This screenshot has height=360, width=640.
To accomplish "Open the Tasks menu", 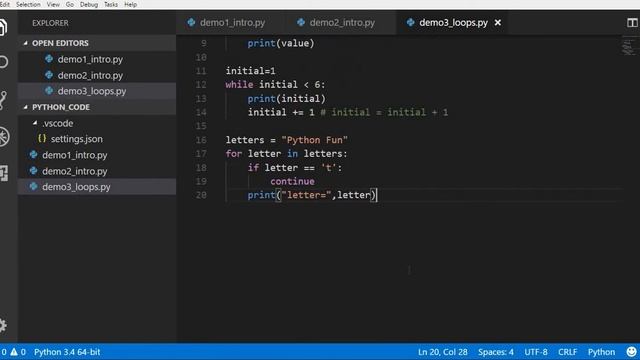I will (111, 4).
